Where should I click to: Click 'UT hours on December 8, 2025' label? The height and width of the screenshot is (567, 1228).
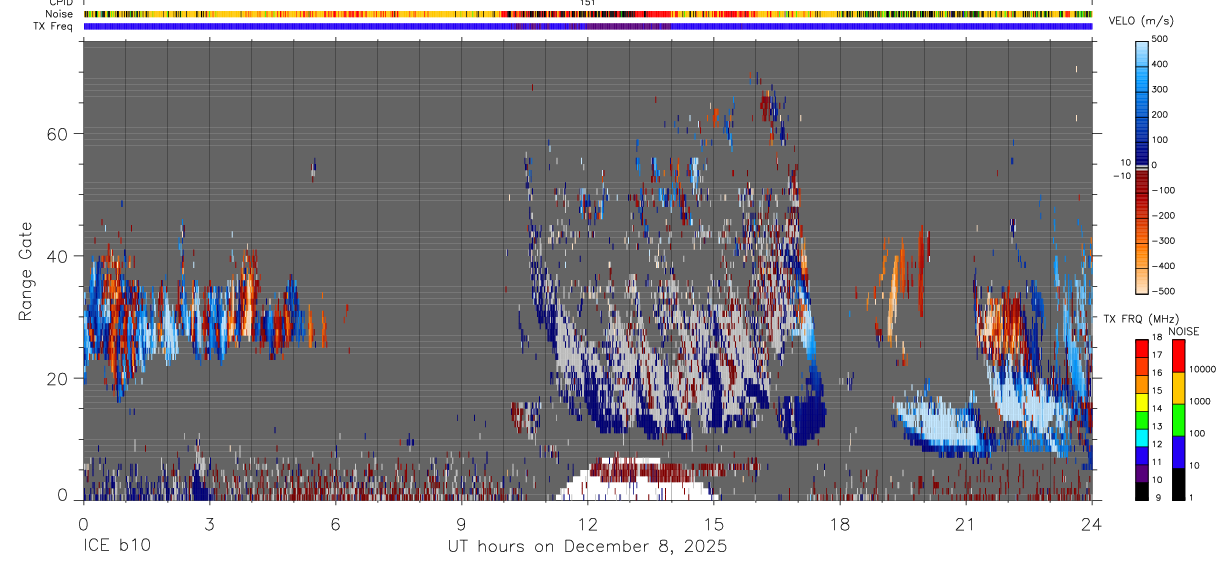pyautogui.click(x=587, y=546)
